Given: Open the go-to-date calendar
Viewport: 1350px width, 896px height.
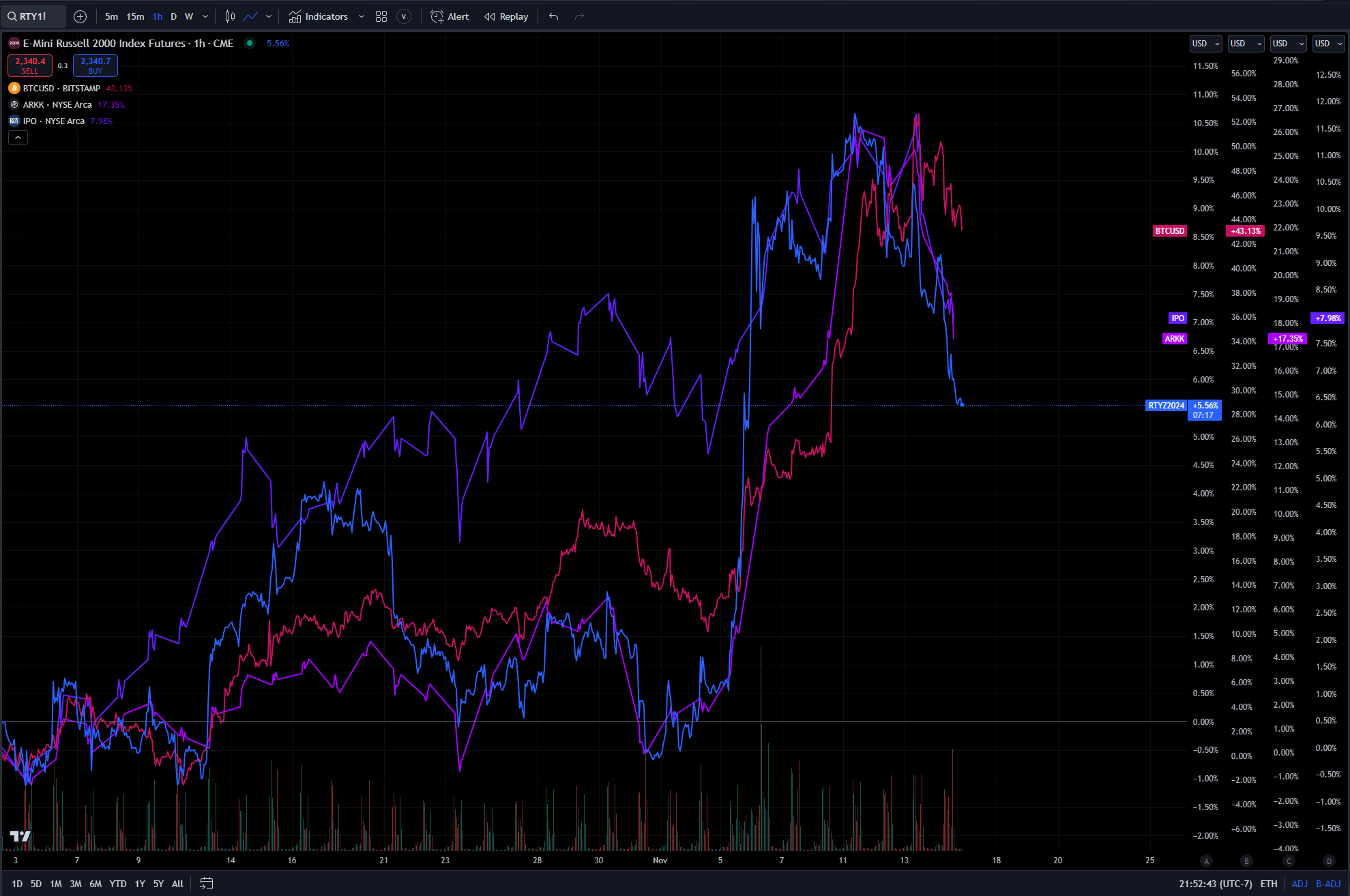Looking at the screenshot, I should 207,883.
